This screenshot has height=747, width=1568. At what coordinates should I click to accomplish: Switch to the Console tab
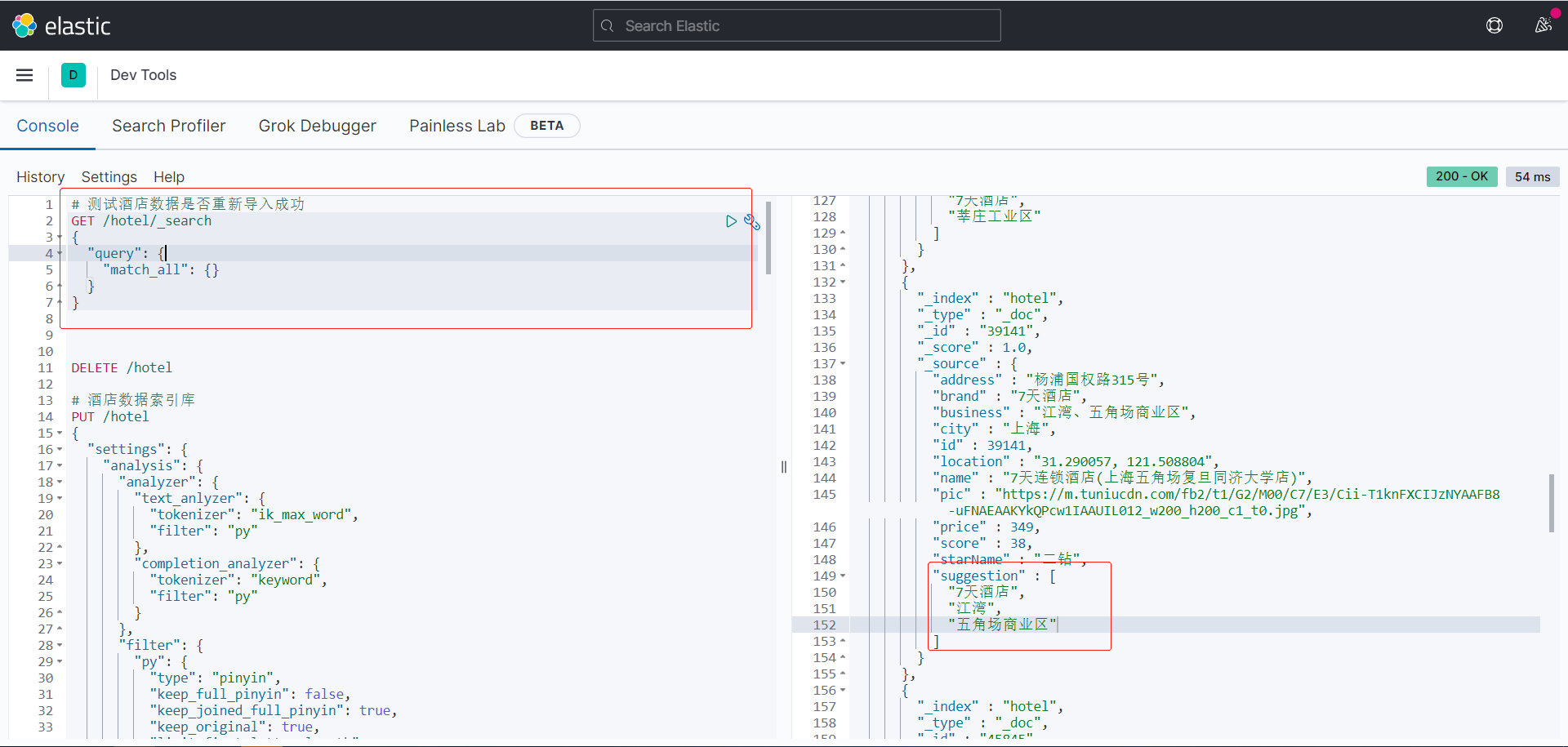pos(48,126)
